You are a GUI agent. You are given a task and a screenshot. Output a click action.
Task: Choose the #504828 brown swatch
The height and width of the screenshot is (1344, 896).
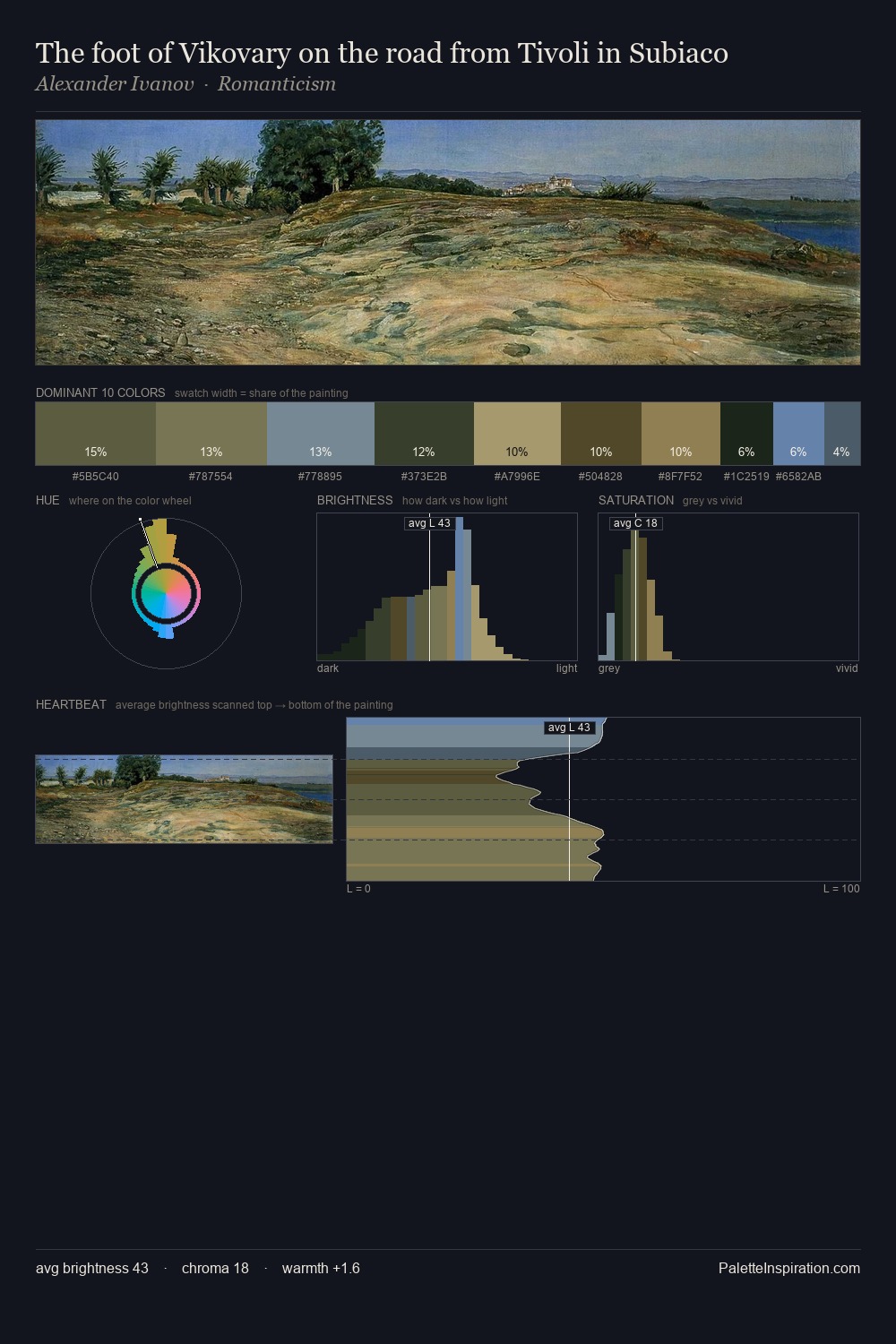(x=601, y=434)
